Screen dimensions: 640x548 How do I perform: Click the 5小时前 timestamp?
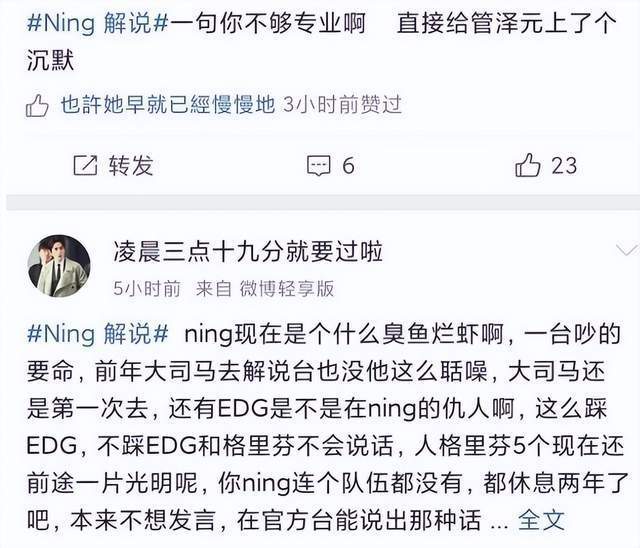(147, 289)
